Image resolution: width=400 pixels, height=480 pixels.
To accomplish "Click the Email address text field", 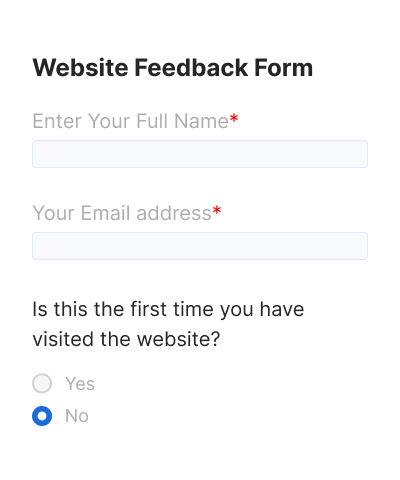I will 200,246.
